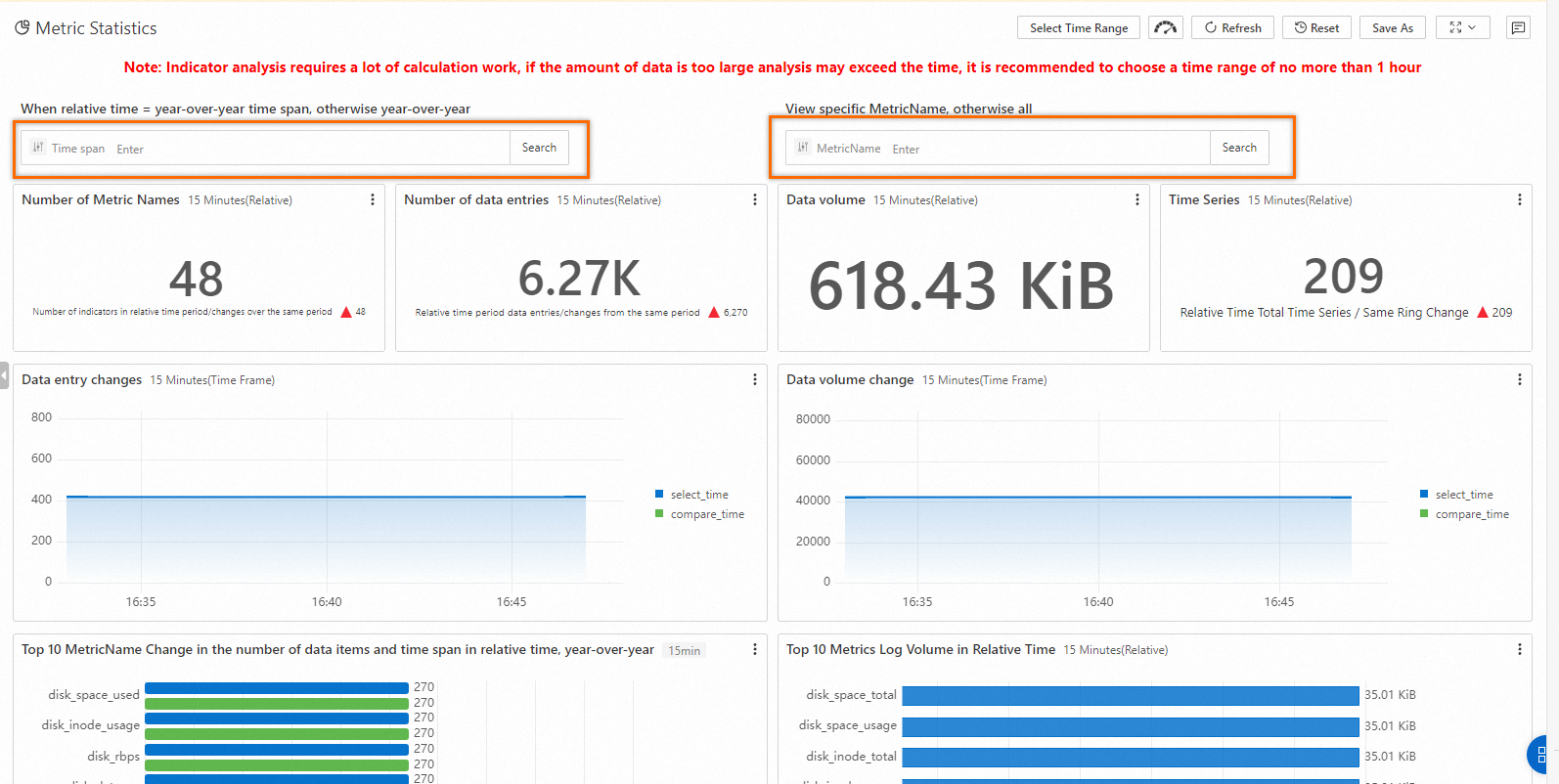Click the Reset button
The height and width of the screenshot is (784, 1559).
click(1317, 27)
